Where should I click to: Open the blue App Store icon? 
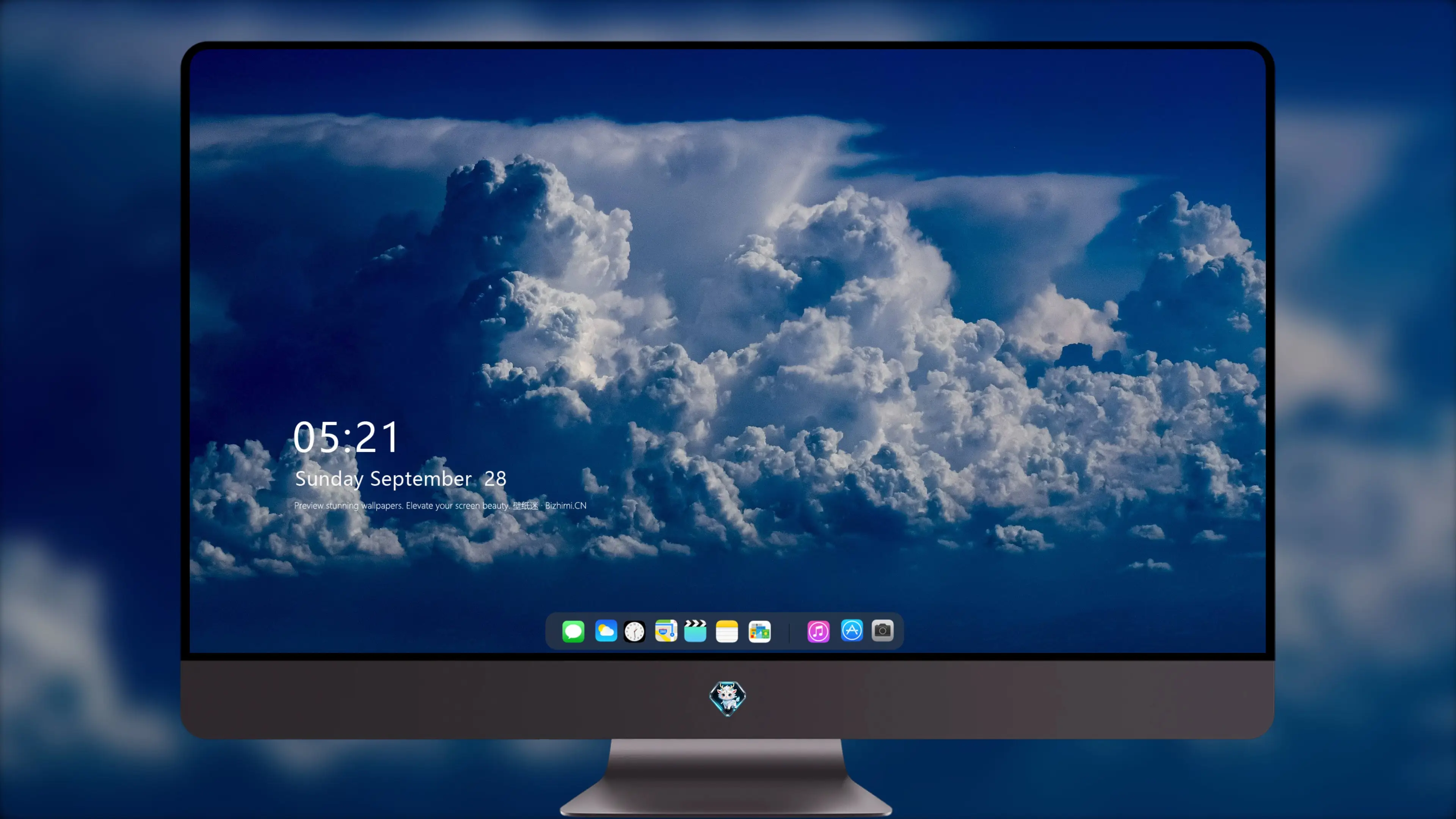pyautogui.click(x=852, y=630)
